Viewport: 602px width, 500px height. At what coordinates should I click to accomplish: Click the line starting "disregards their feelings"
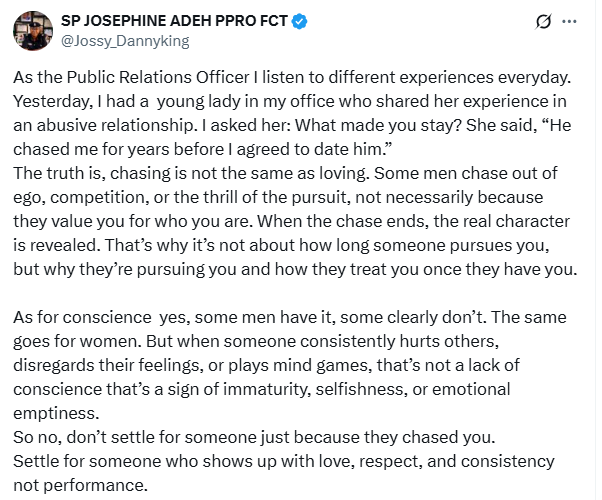click(266, 365)
